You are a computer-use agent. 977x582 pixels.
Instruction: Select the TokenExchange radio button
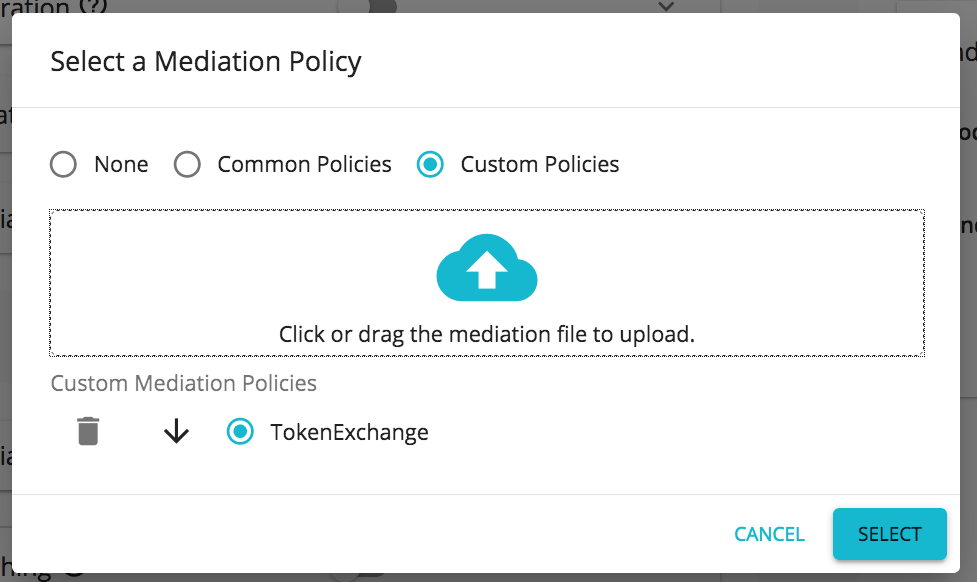(240, 431)
